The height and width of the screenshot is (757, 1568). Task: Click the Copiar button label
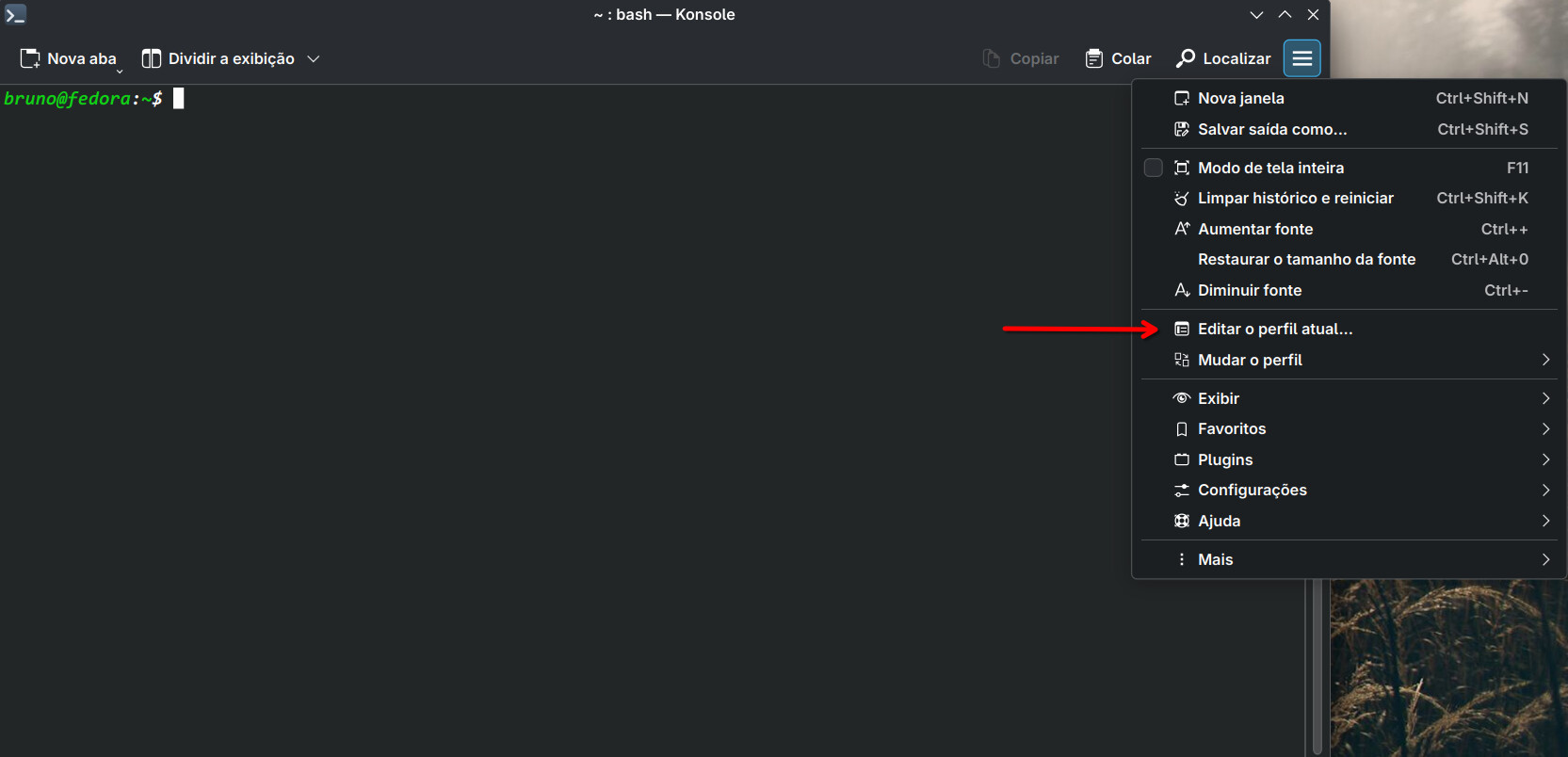click(1034, 58)
